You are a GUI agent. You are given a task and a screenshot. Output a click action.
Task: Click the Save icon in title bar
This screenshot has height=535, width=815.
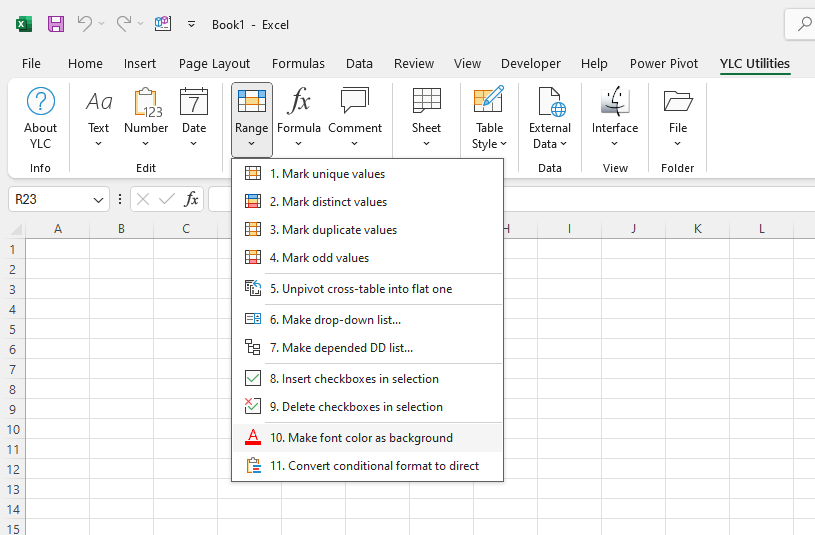pos(56,24)
